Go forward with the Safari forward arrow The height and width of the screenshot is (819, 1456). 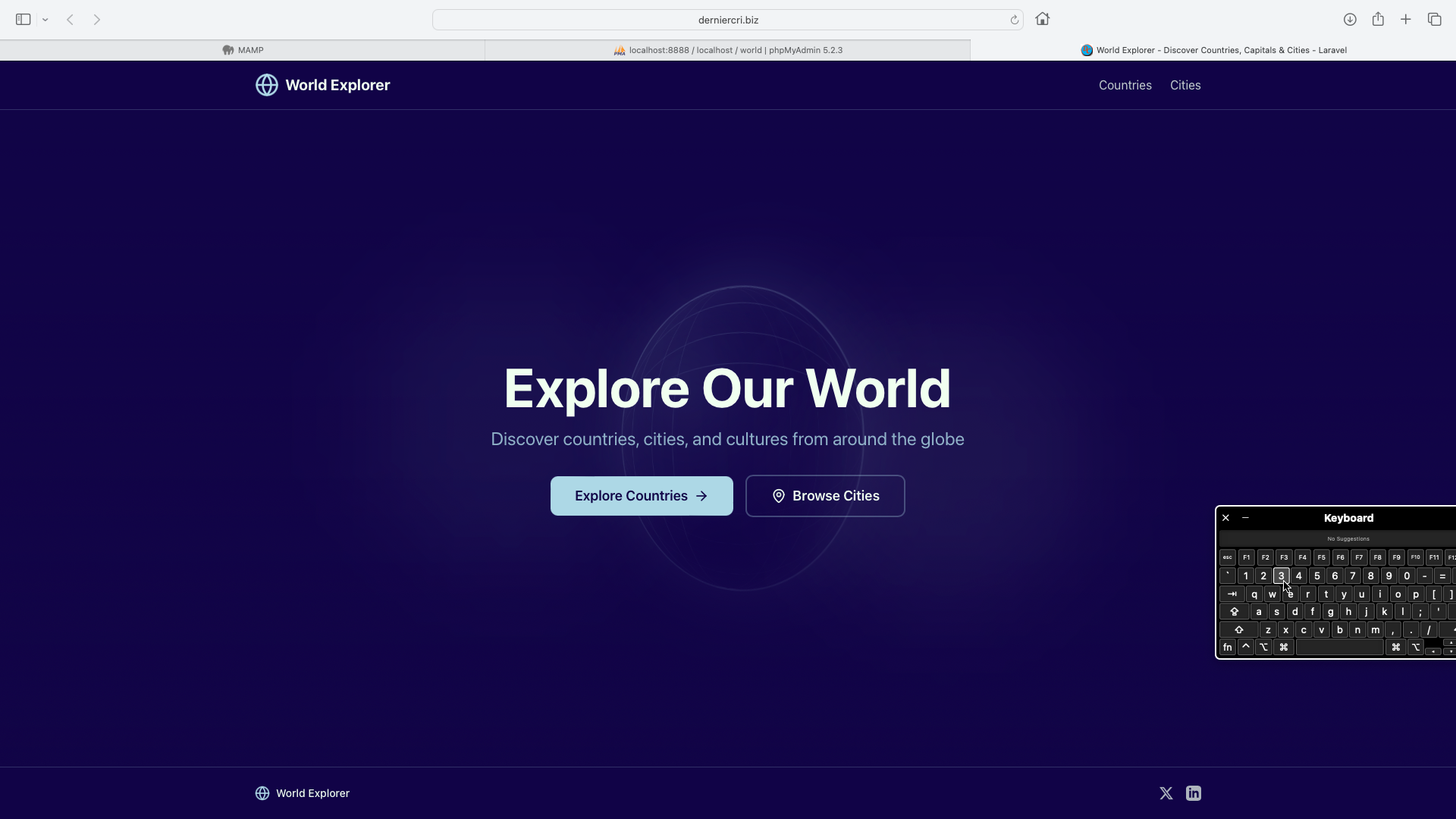[97, 20]
